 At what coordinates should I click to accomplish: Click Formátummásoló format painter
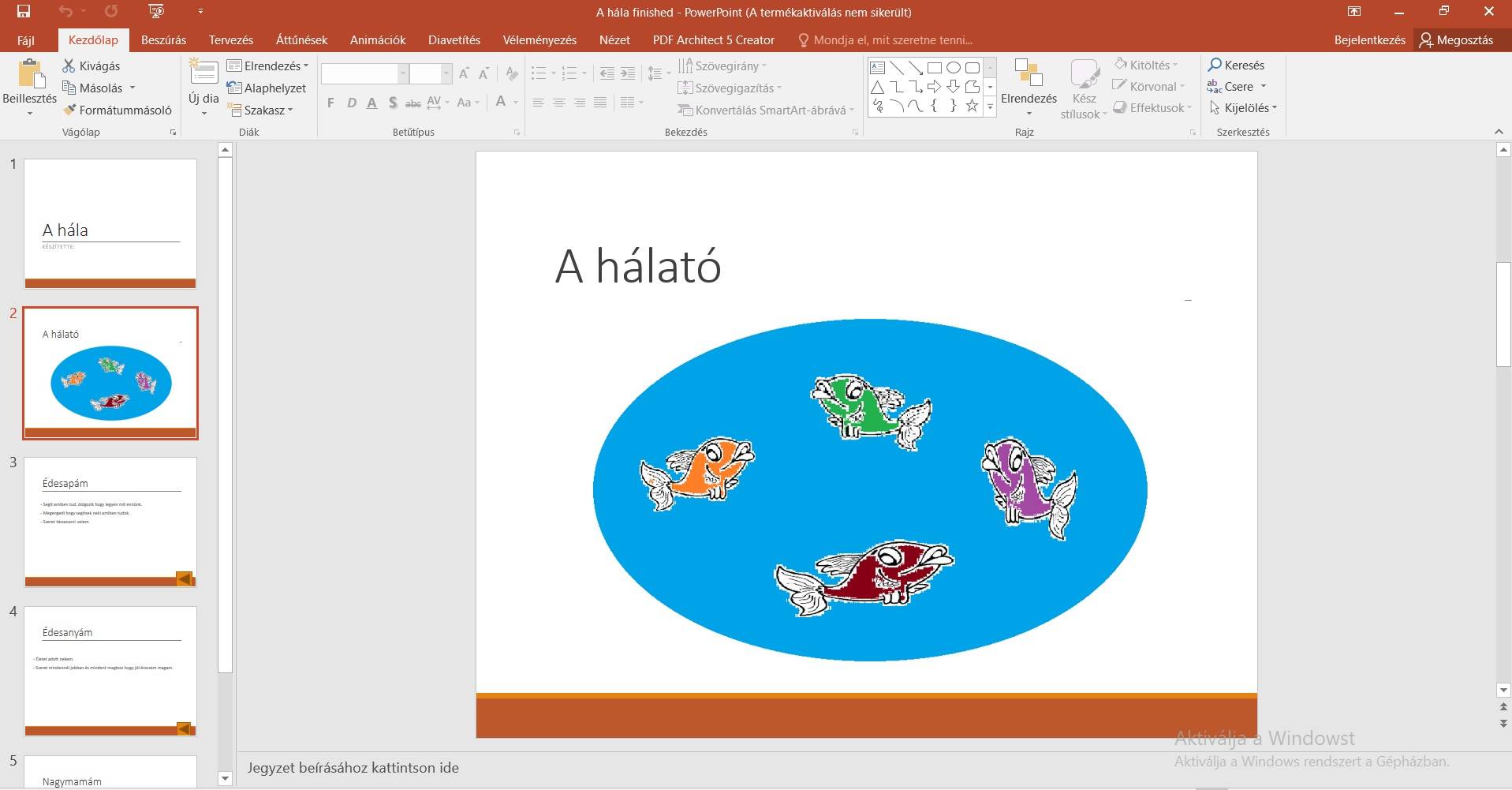118,110
